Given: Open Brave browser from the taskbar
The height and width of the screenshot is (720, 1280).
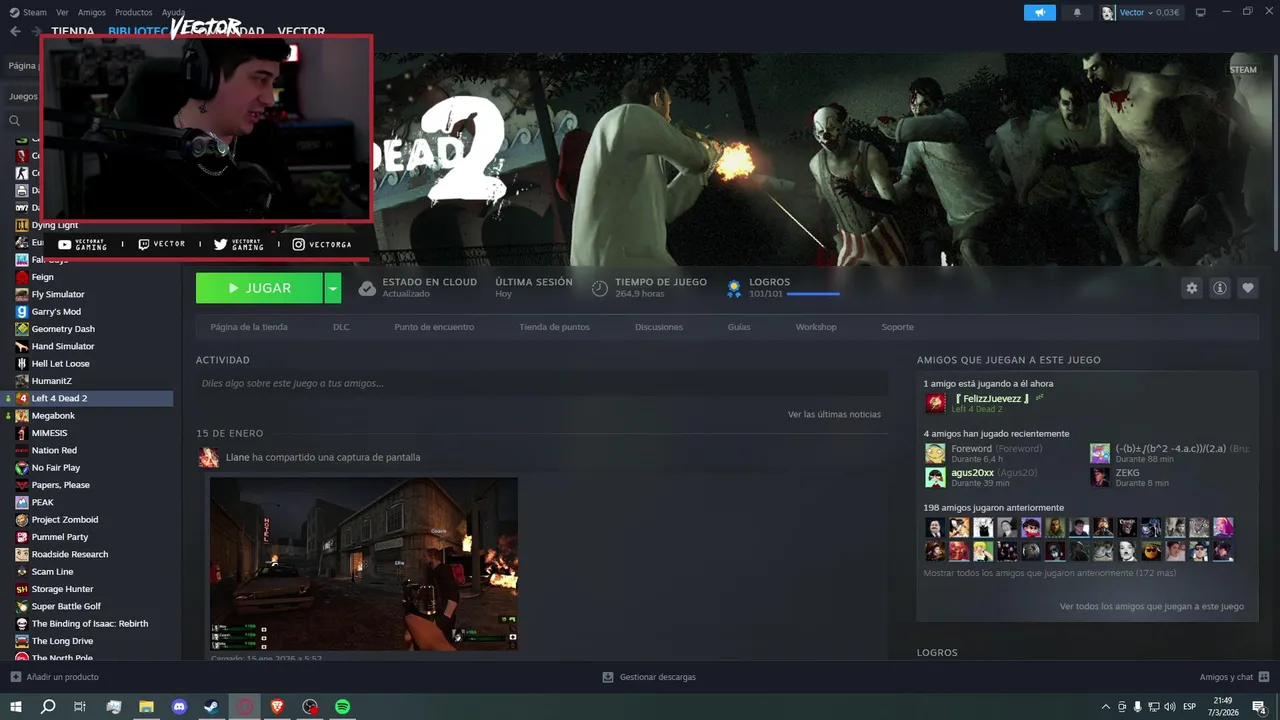Looking at the screenshot, I should 277,707.
